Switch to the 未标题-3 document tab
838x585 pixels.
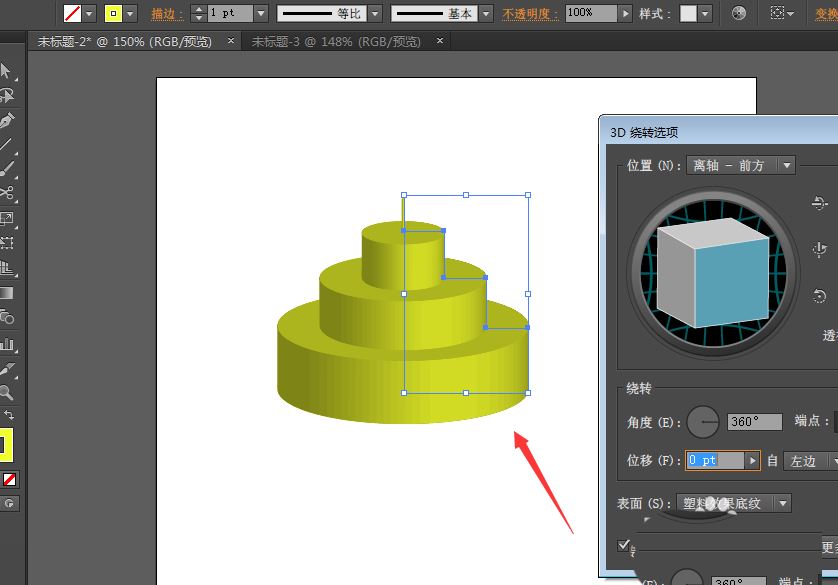(x=336, y=42)
